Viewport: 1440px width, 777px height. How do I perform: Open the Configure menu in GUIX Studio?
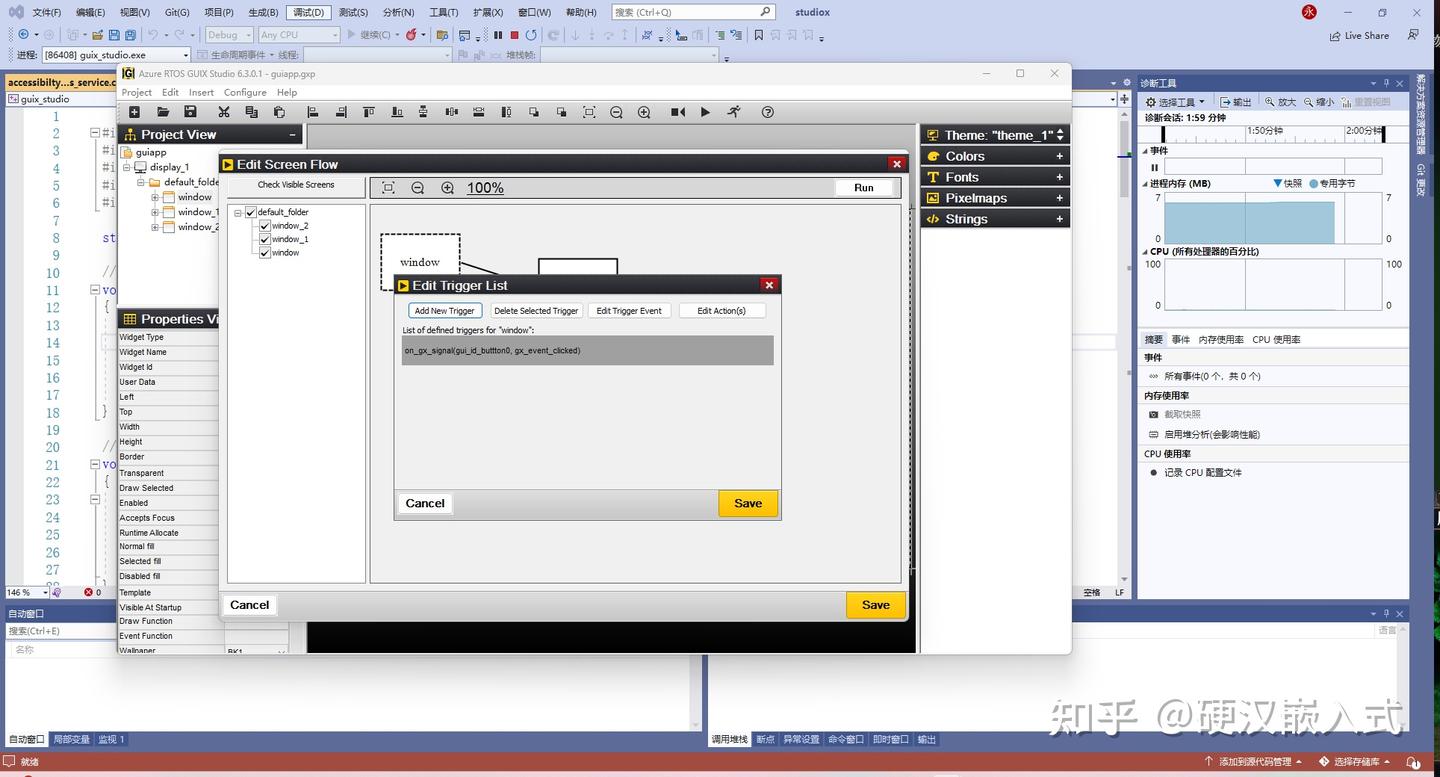245,92
